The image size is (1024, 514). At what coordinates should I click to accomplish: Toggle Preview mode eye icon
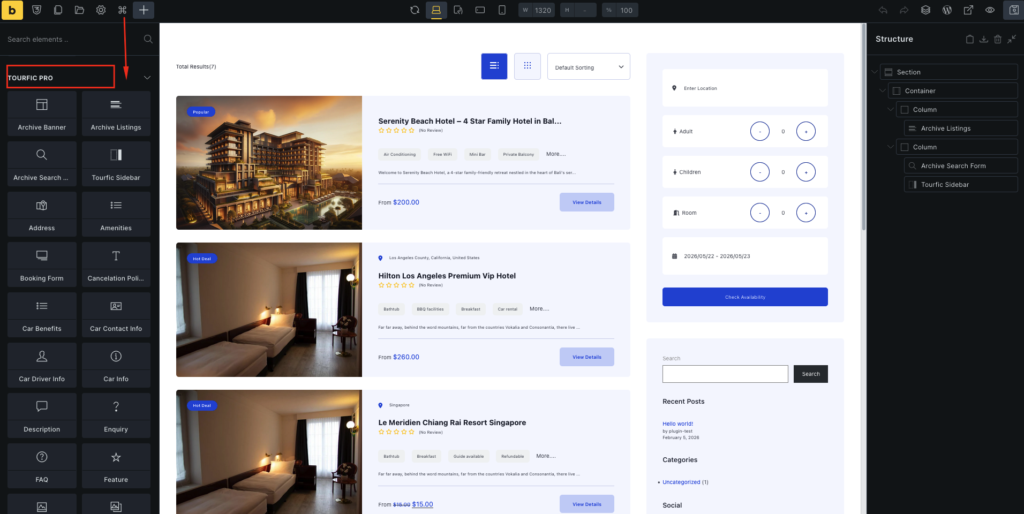tap(990, 10)
